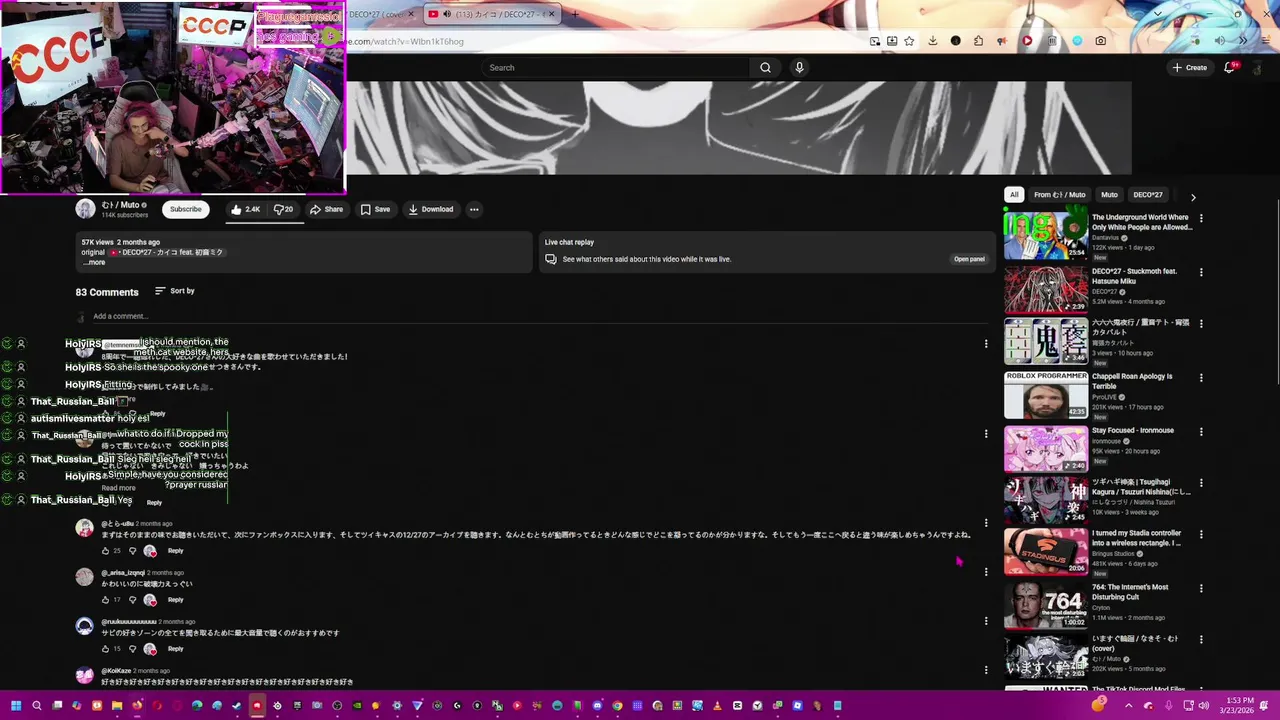Click the Create button
Screen dimensions: 1280x720
coord(1190,67)
